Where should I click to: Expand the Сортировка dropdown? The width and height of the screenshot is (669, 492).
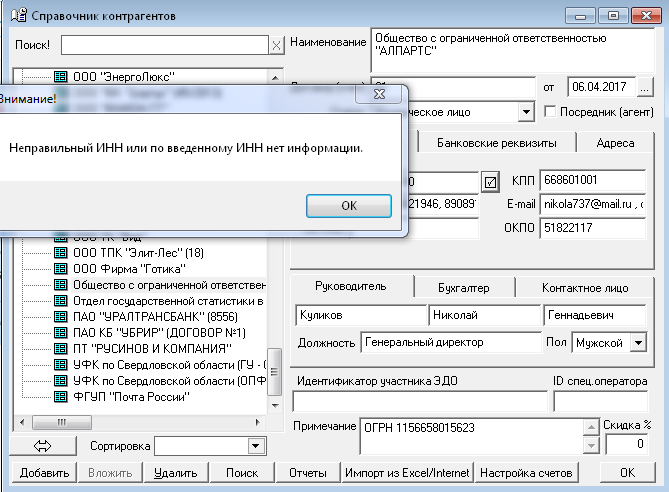pos(255,446)
